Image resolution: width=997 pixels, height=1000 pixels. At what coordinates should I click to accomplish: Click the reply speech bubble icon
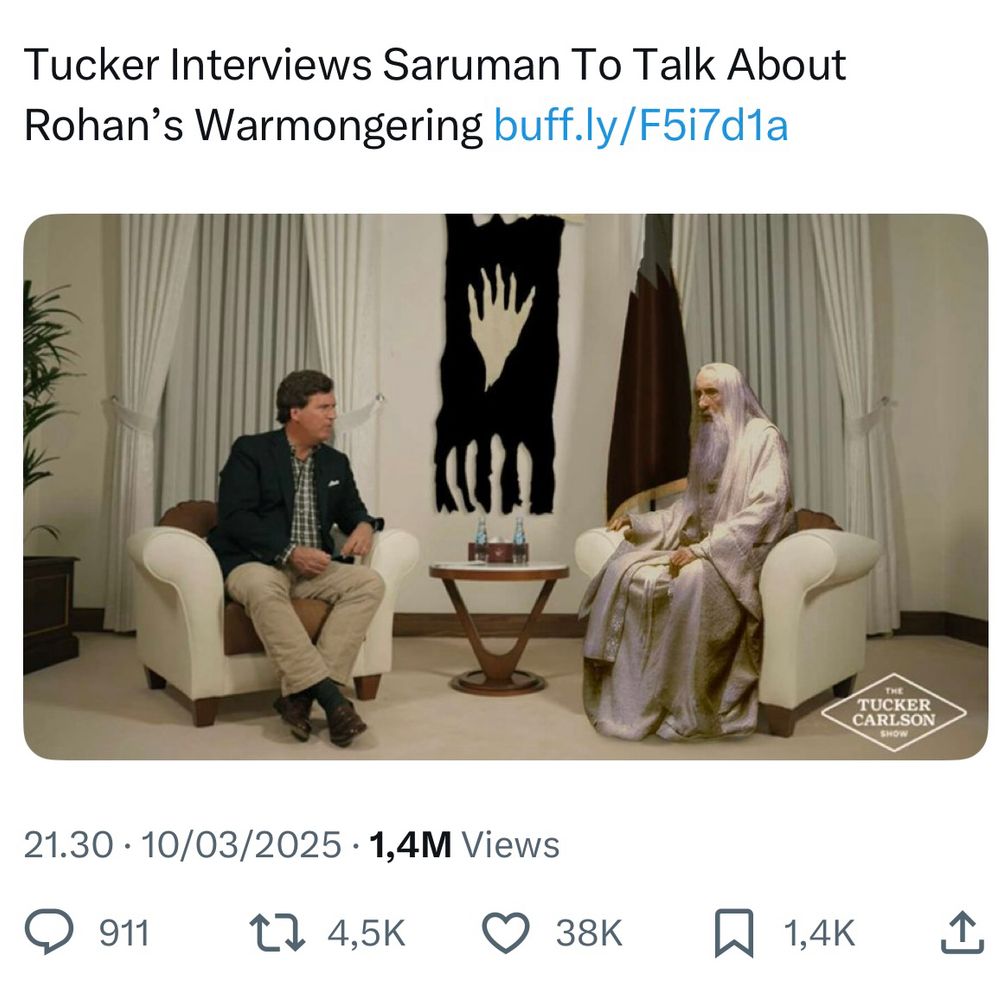48,932
